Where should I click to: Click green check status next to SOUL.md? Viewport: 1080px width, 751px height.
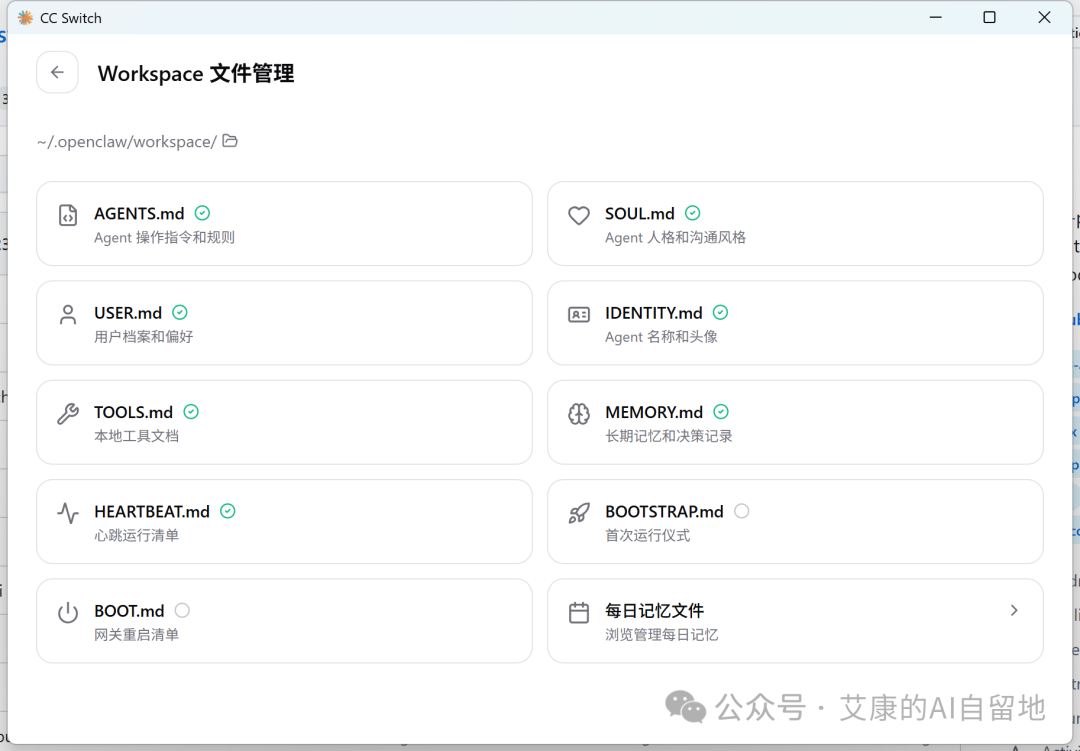(693, 213)
